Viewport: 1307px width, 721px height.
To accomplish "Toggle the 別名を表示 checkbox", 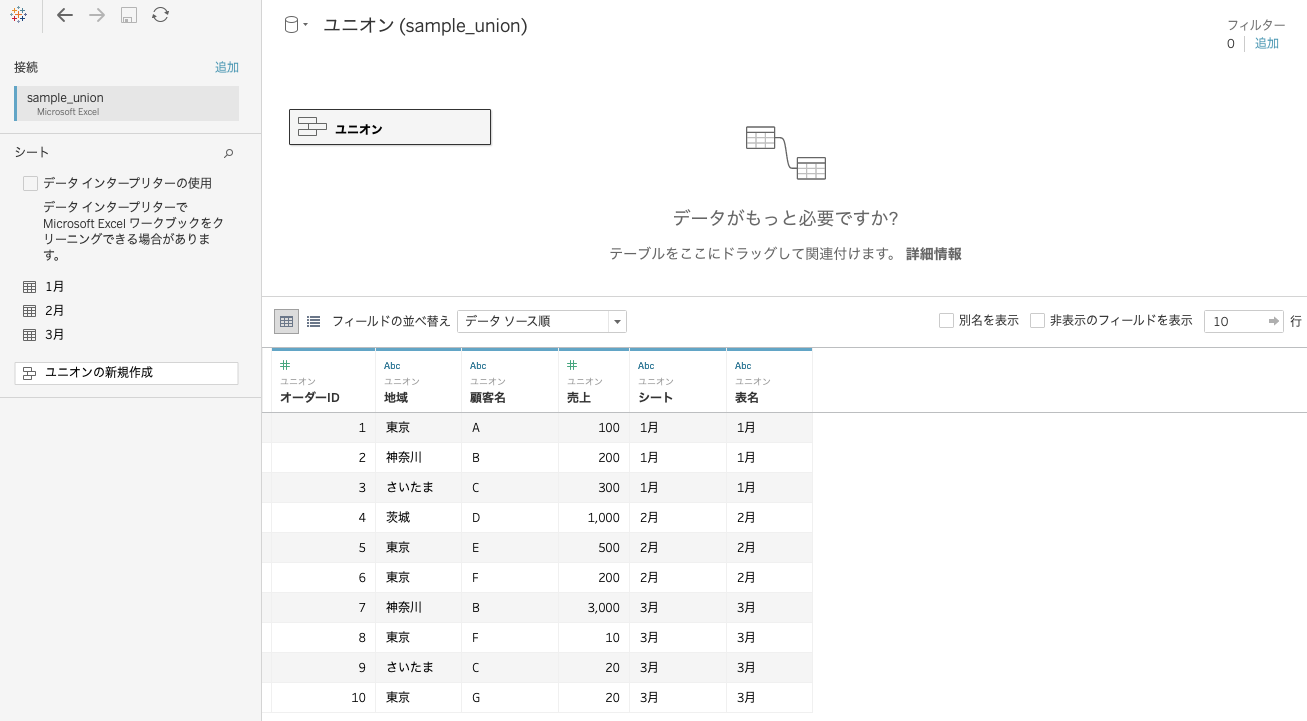I will (946, 321).
